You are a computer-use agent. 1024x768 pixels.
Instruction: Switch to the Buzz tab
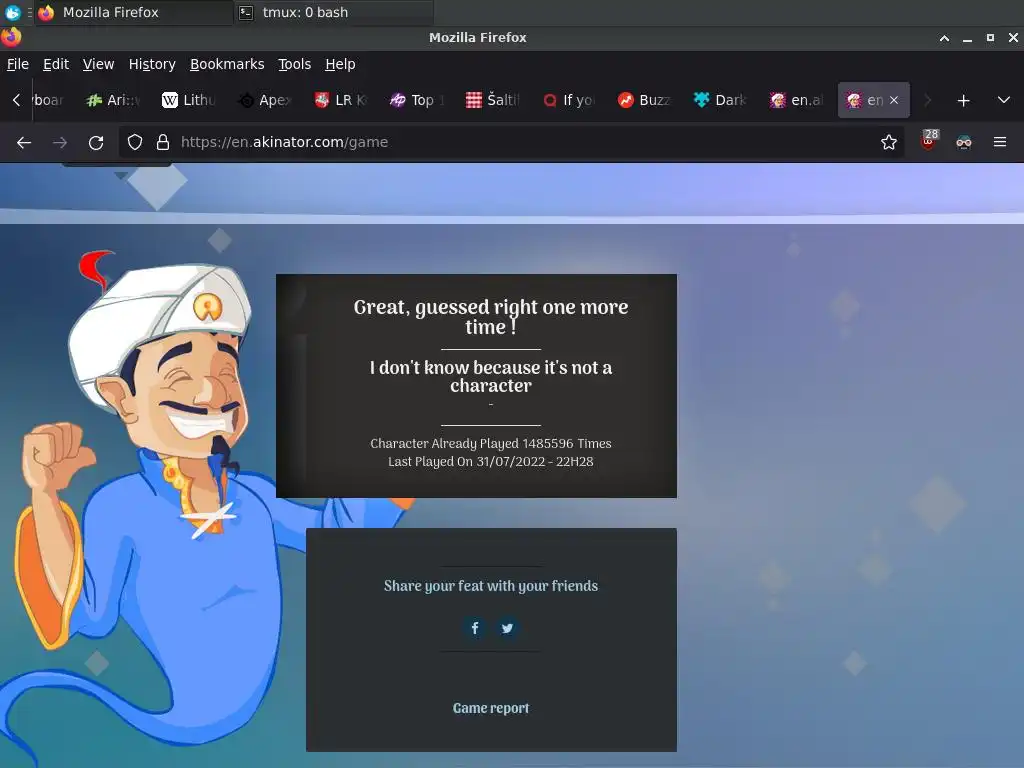[646, 100]
